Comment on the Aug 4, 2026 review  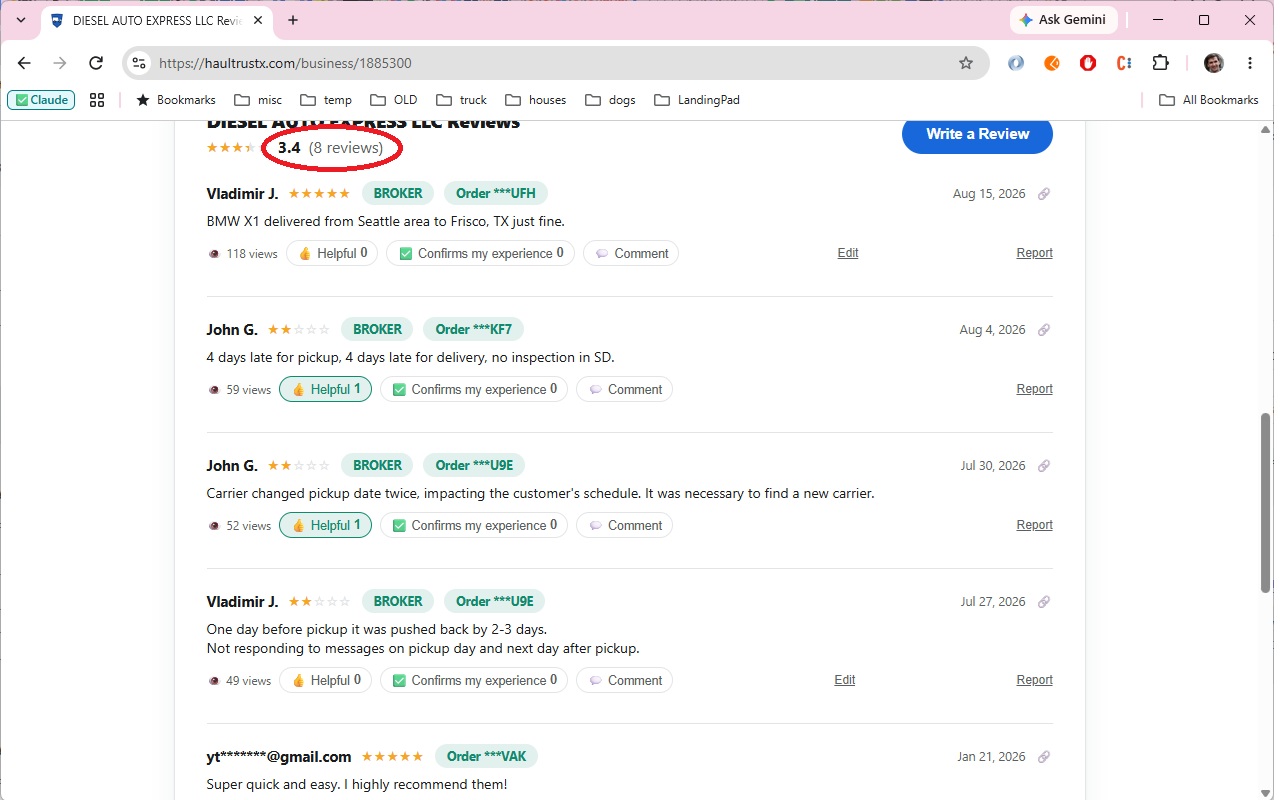(x=625, y=389)
